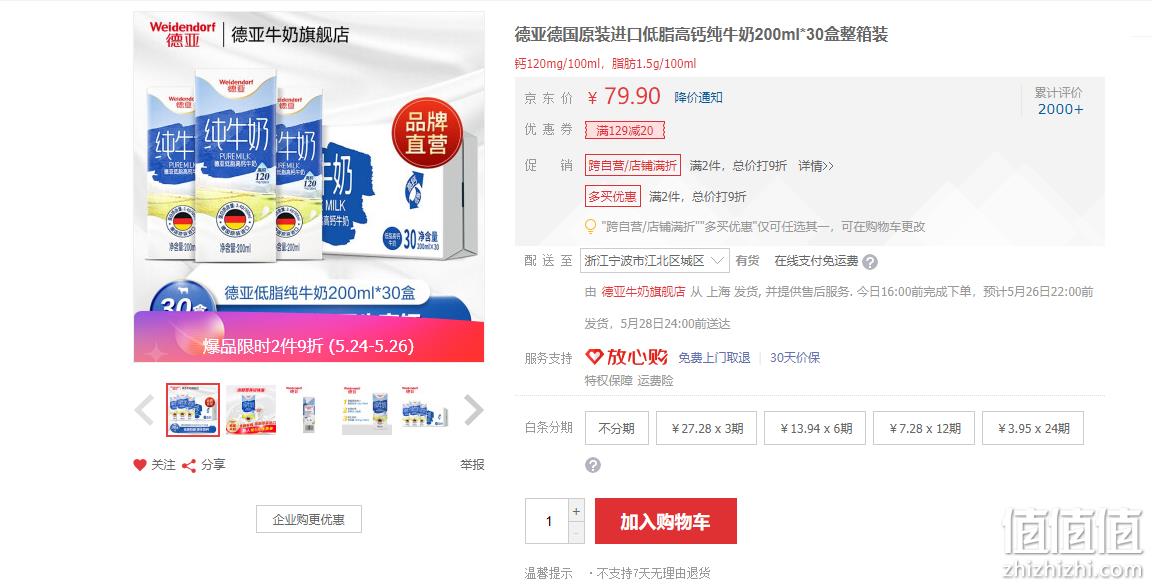The height and width of the screenshot is (587, 1152).
Task: Click 跨自营/店铺满折 promotion tag
Action: 633,165
